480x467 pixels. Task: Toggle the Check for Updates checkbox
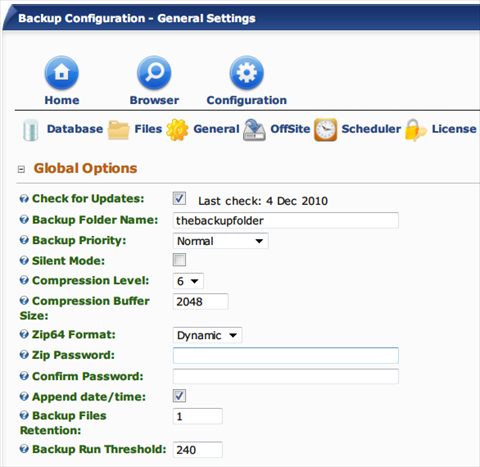click(179, 199)
